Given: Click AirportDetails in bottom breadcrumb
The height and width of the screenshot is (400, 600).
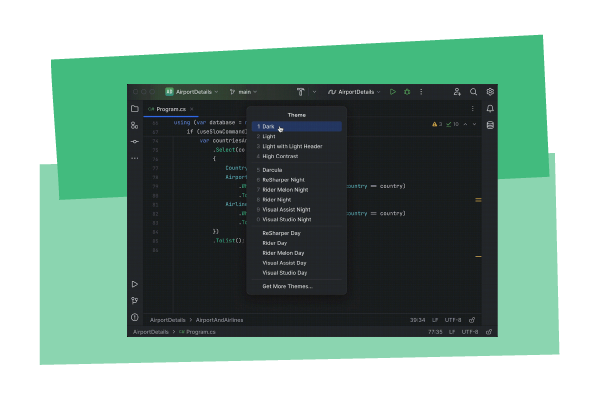Looking at the screenshot, I should (x=151, y=332).
